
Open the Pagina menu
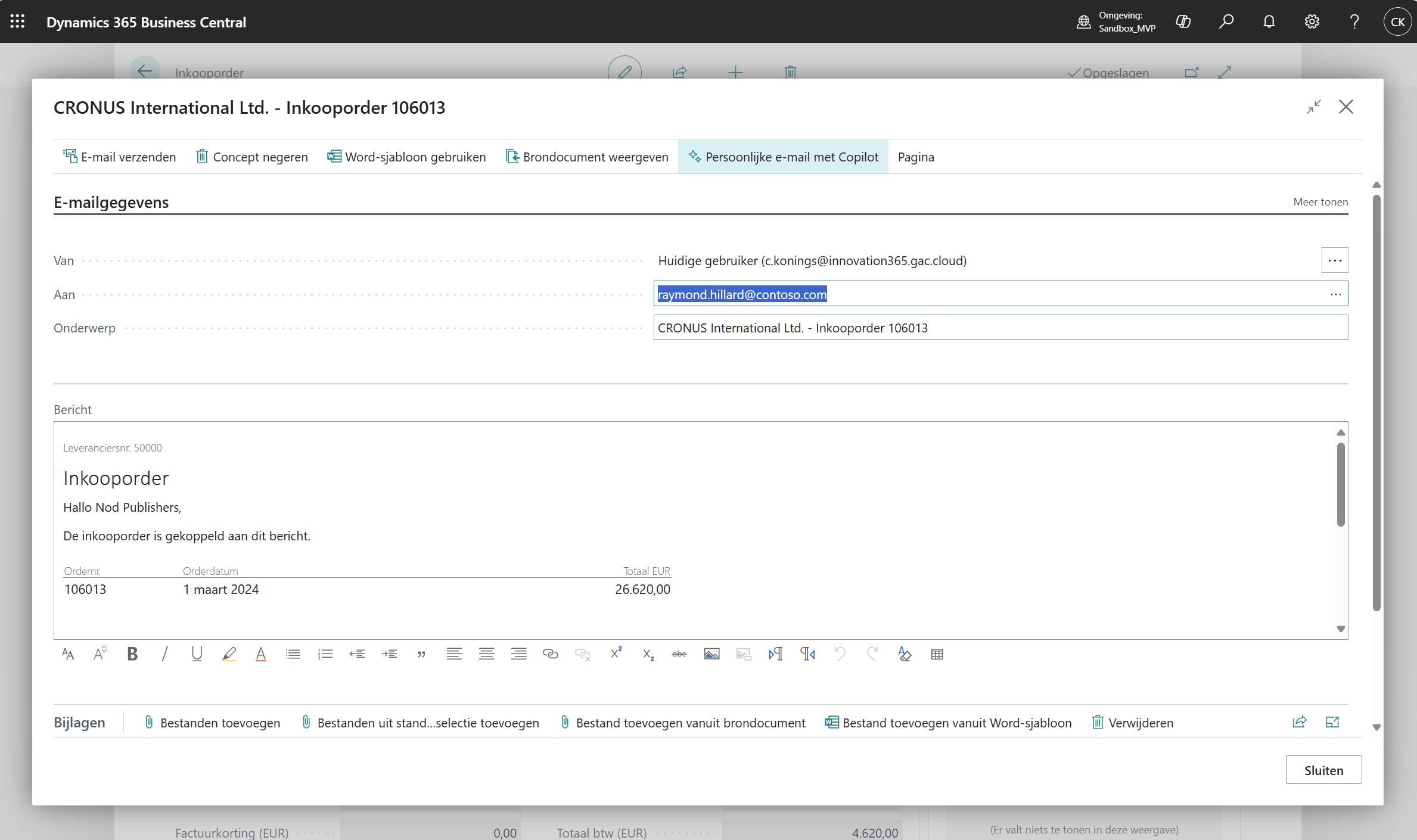click(x=915, y=157)
